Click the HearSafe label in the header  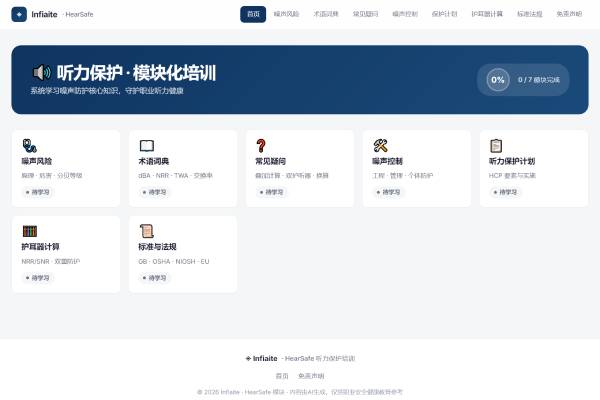coord(79,15)
